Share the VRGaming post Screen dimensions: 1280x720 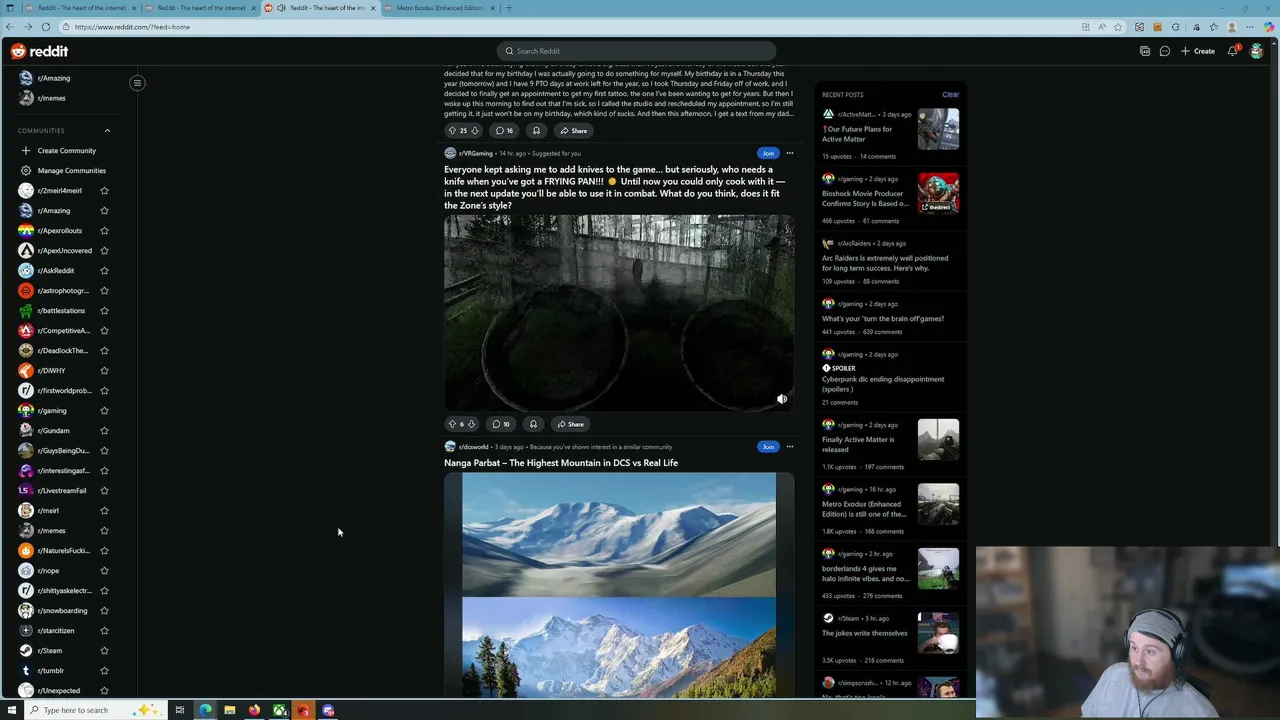coord(571,424)
